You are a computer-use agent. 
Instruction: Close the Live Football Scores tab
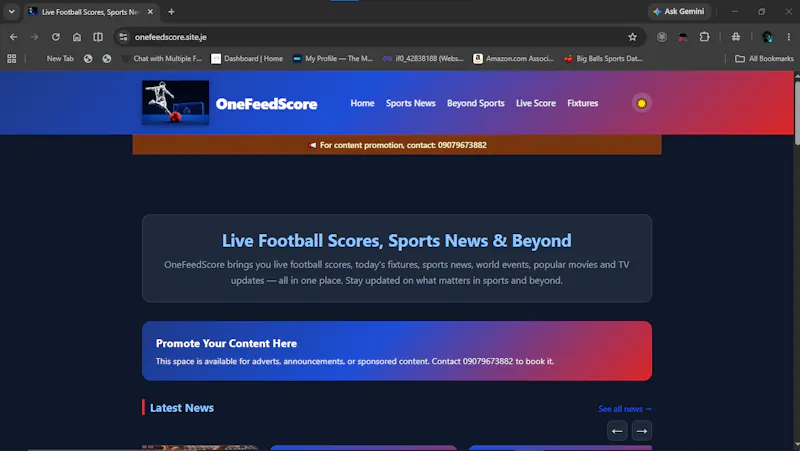click(150, 12)
